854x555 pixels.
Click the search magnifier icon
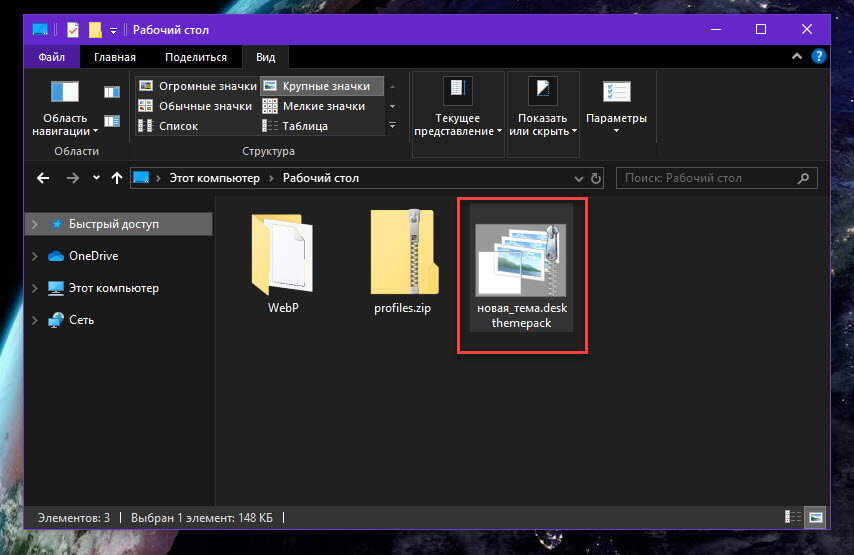pos(803,178)
